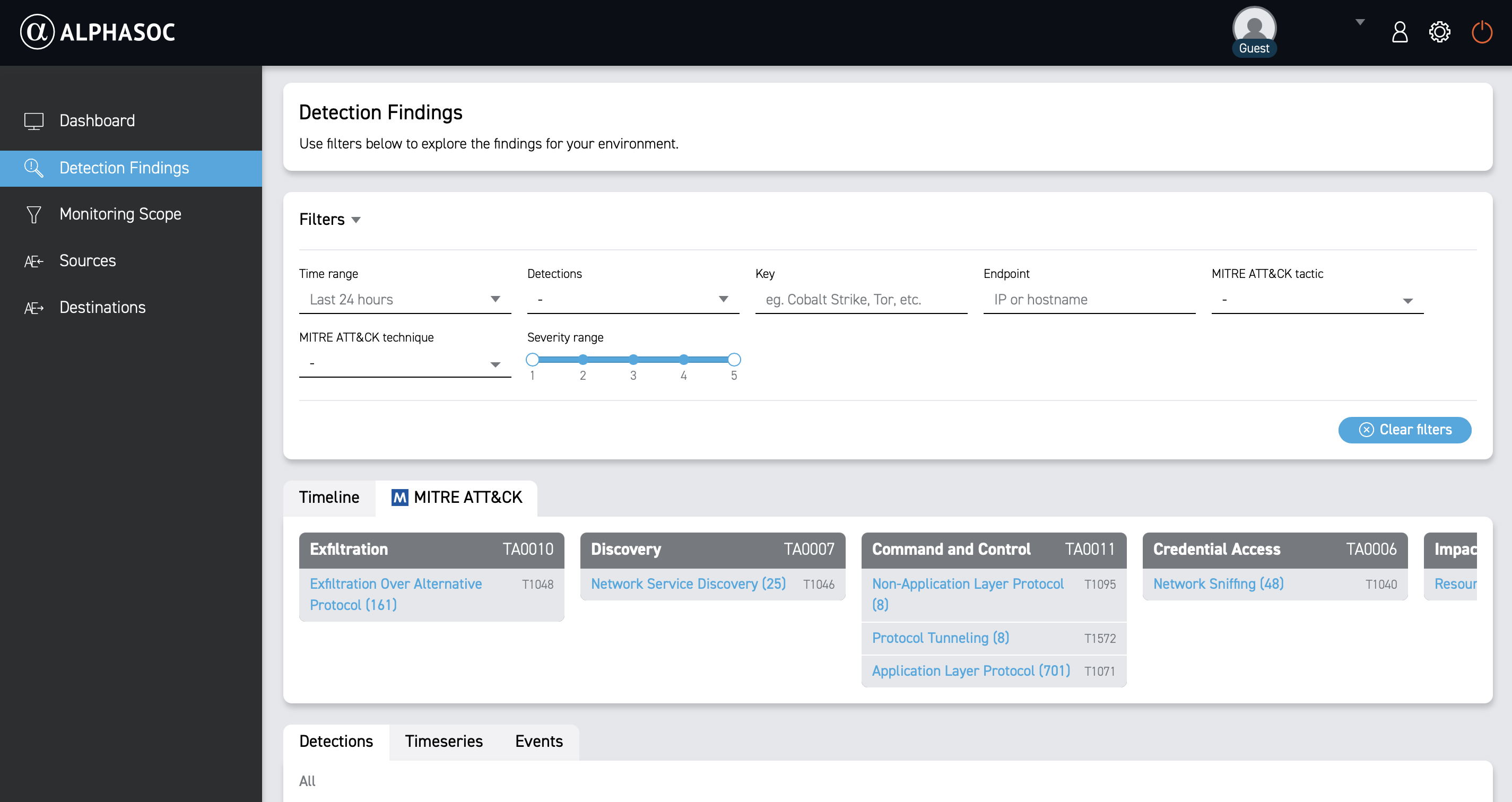Click the Destinations sidebar icon
The width and height of the screenshot is (1512, 802).
pyautogui.click(x=33, y=308)
